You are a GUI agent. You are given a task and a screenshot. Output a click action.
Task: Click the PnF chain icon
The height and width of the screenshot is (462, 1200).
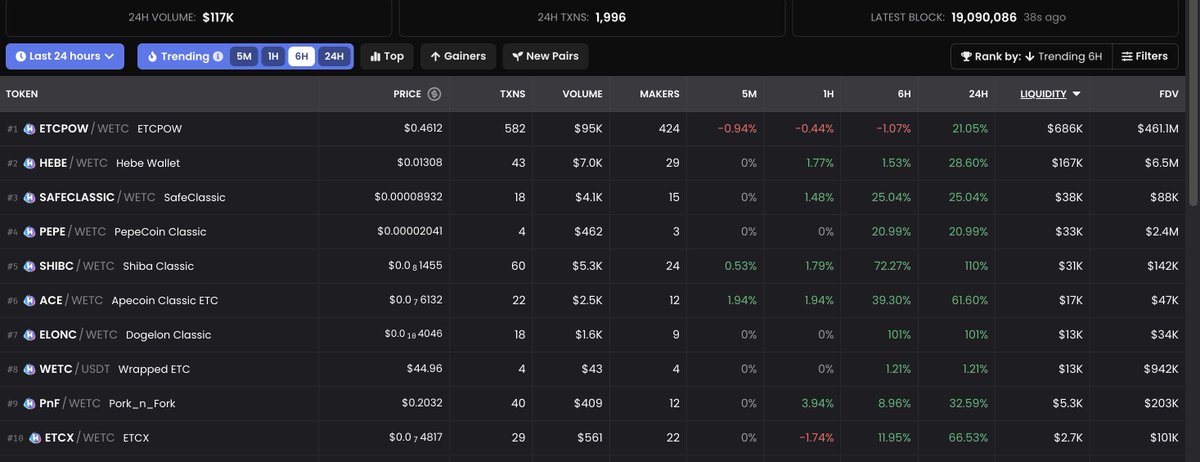29,404
